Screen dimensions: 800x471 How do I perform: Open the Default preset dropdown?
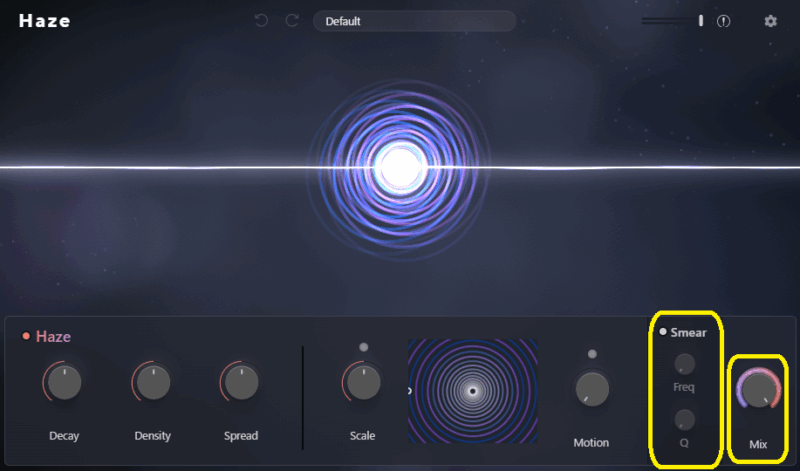(x=414, y=21)
